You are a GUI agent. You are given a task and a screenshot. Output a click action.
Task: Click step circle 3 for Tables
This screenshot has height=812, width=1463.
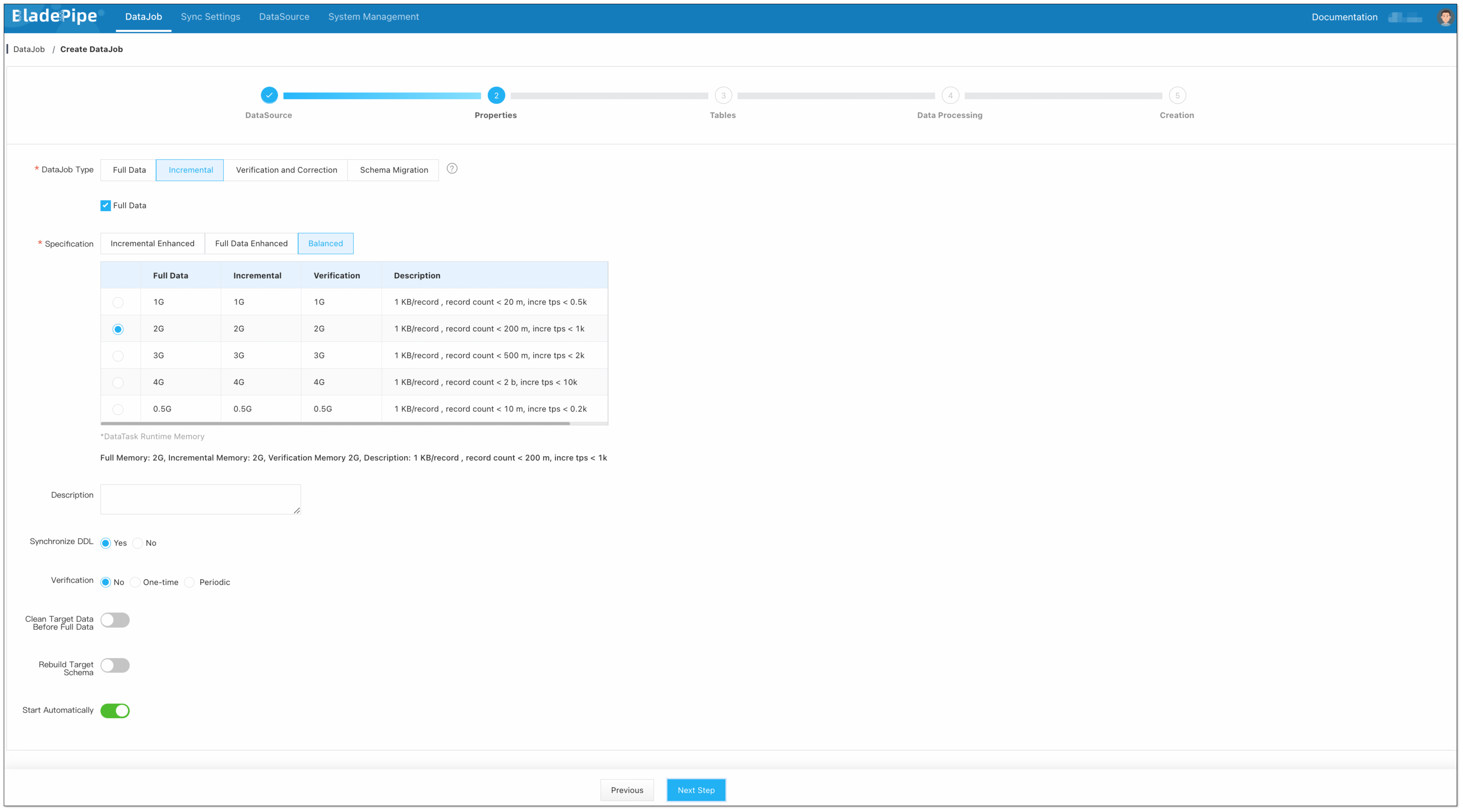pyautogui.click(x=723, y=95)
